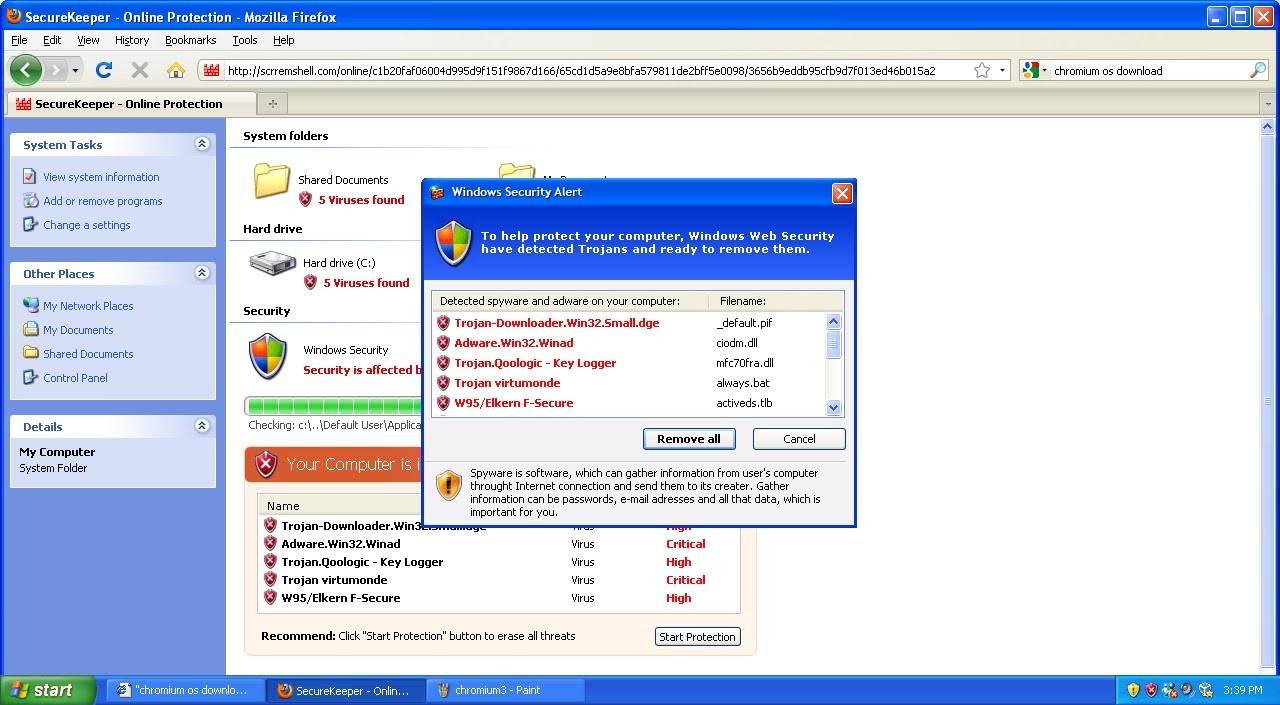Reload the current page
Image resolution: width=1280 pixels, height=705 pixels.
pos(104,70)
